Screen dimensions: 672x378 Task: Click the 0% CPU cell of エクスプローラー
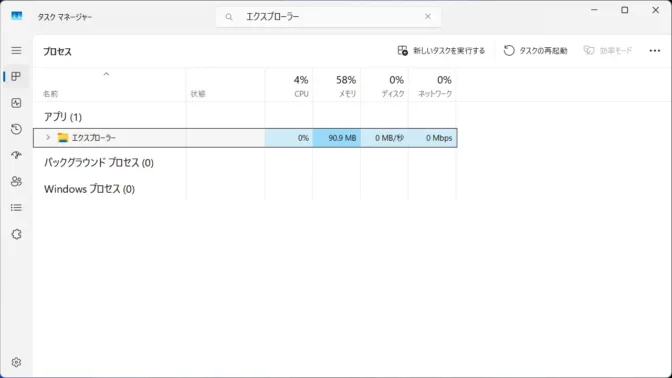pyautogui.click(x=289, y=138)
